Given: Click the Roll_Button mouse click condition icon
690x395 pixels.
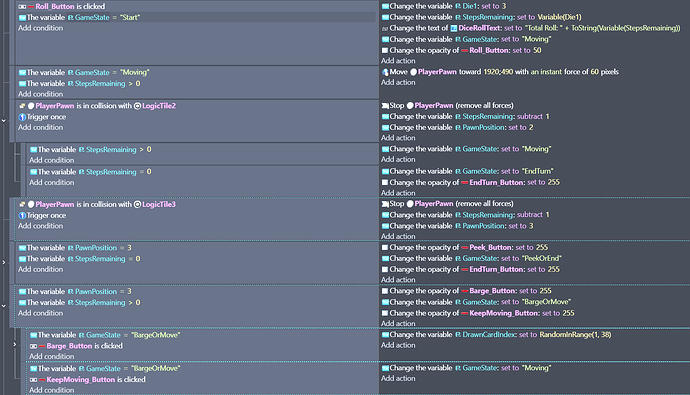Looking at the screenshot, I should click(x=22, y=7).
